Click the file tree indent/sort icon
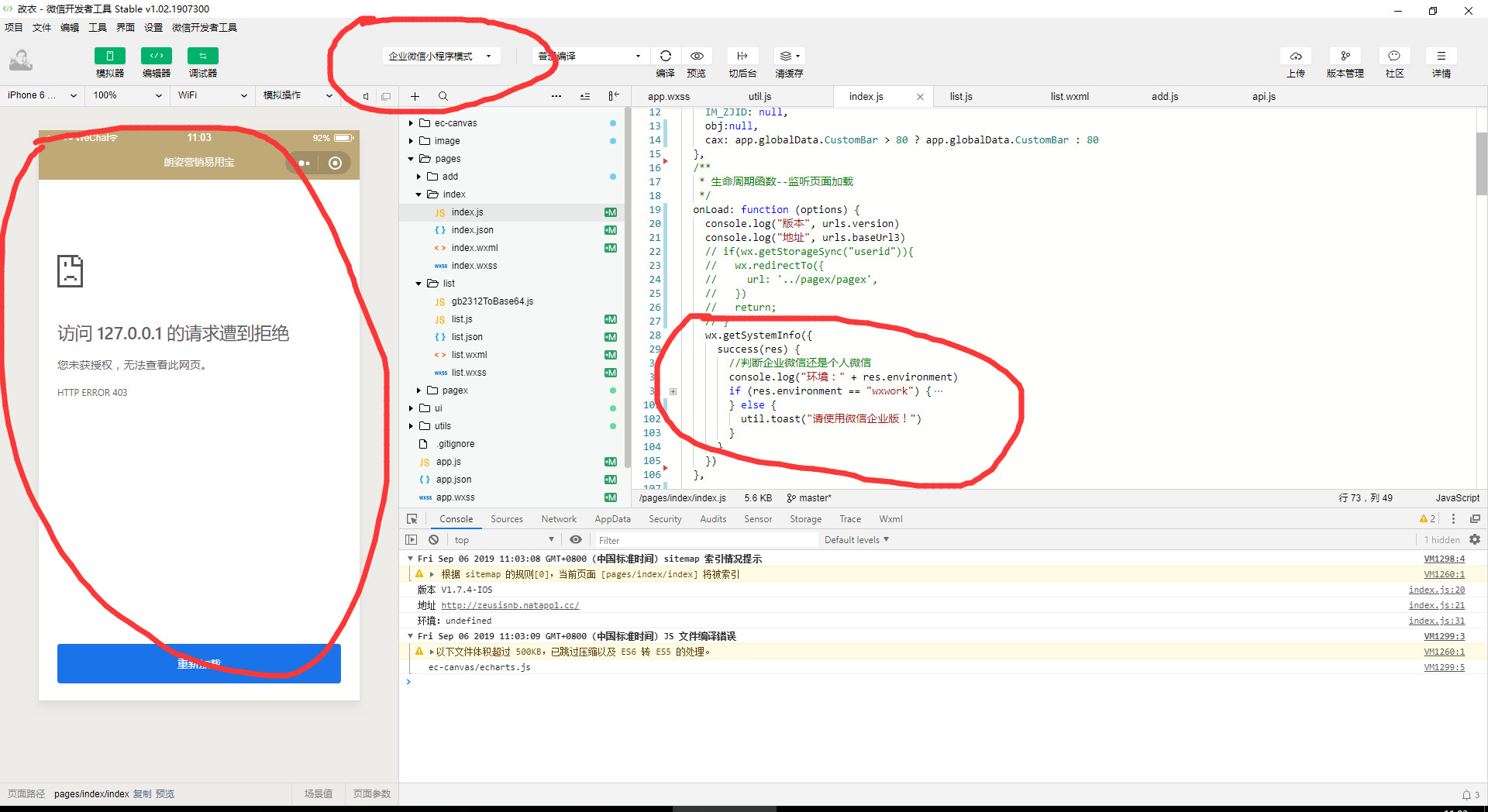The width and height of the screenshot is (1488, 812). [x=585, y=96]
